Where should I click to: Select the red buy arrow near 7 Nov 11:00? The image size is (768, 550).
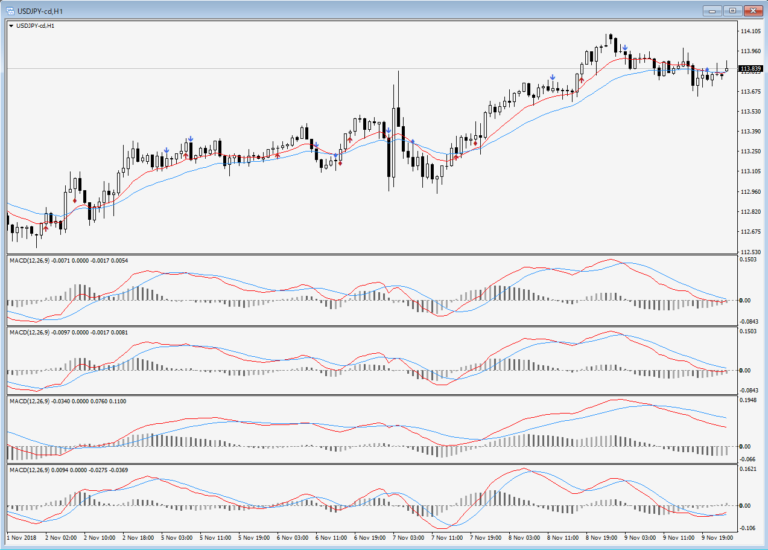pyautogui.click(x=458, y=156)
